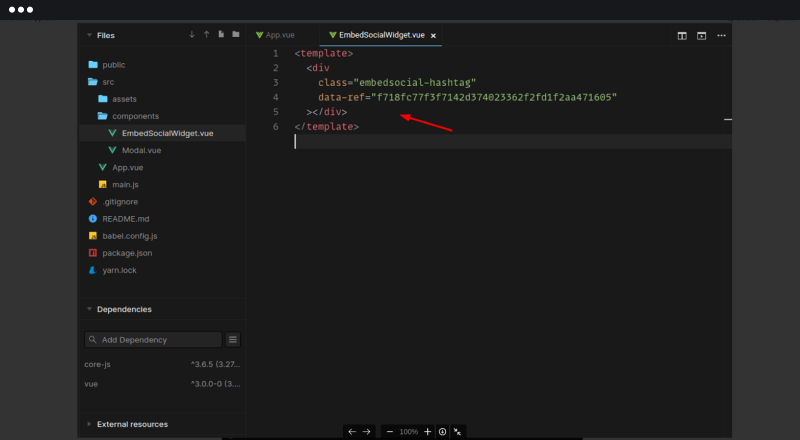Viewport: 800px width, 440px height.
Task: Go forward with the right arrow button
Action: (366, 432)
